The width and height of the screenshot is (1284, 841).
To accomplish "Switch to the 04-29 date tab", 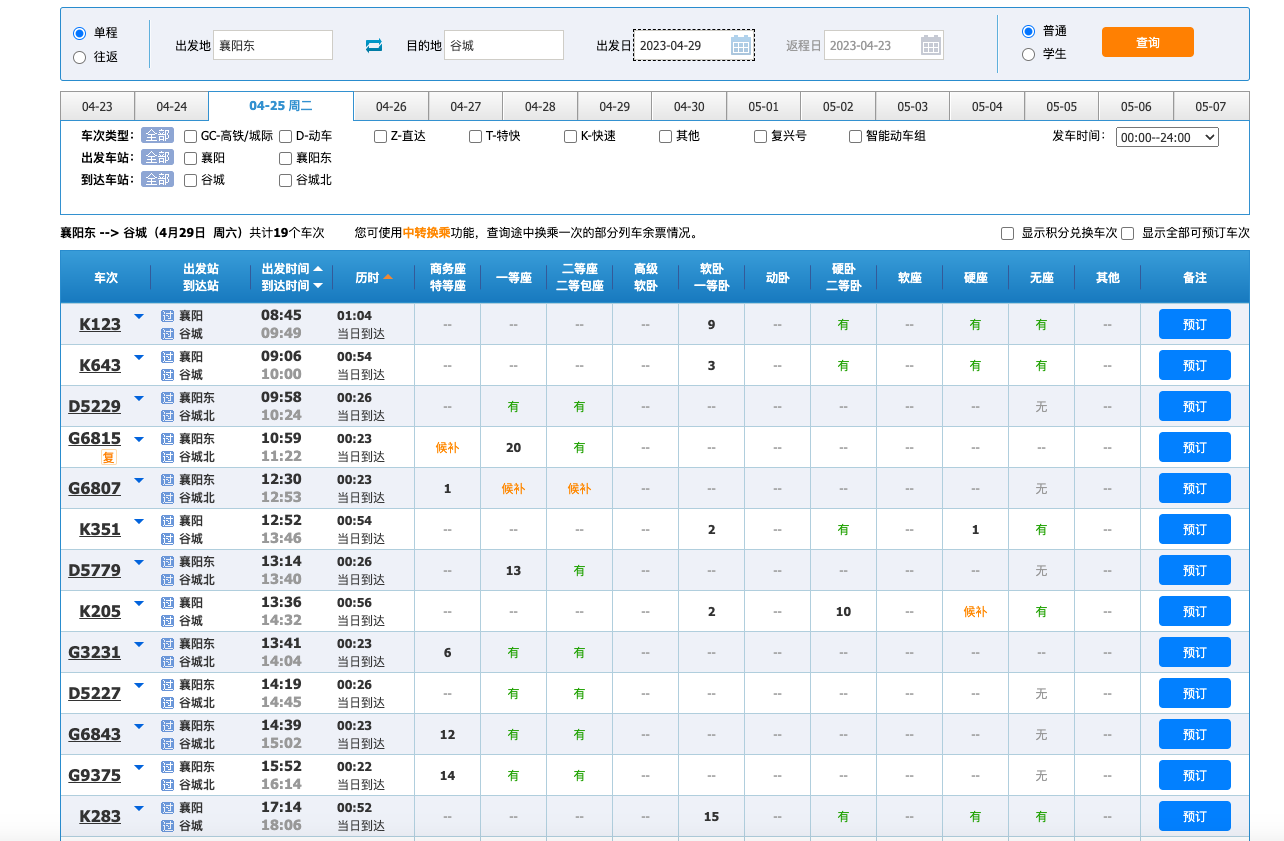I will (x=614, y=106).
